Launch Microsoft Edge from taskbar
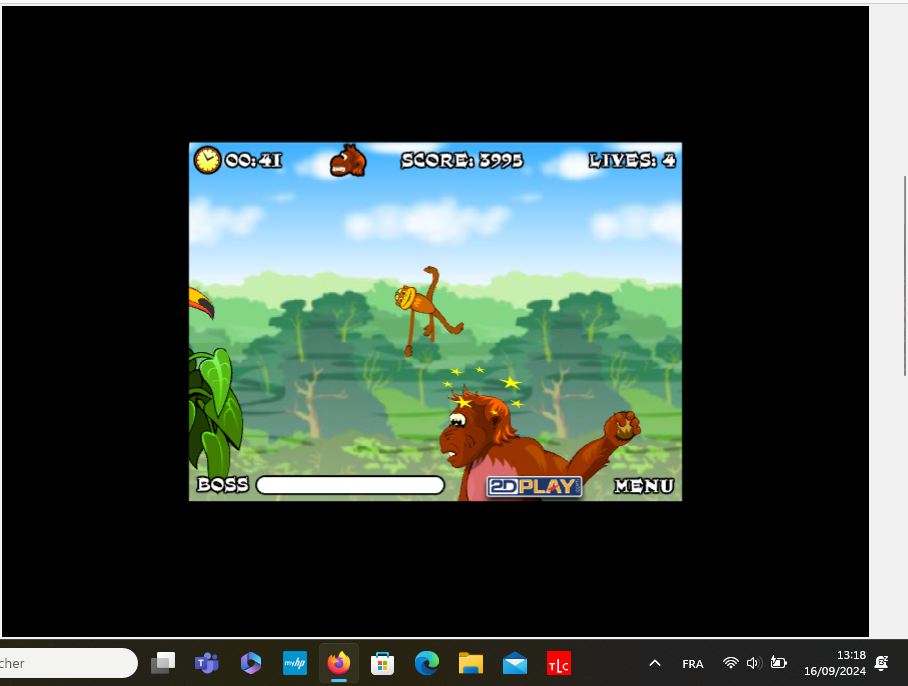This screenshot has height=686, width=908. tap(427, 663)
